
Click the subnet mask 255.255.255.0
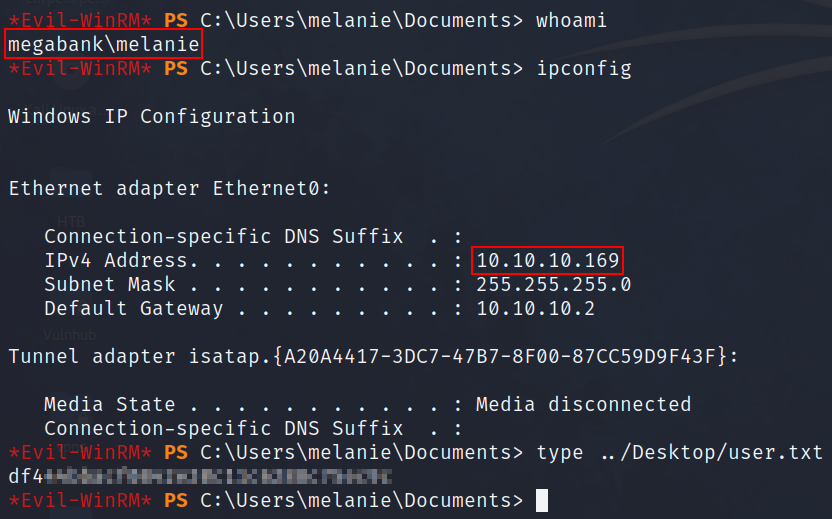(554, 285)
